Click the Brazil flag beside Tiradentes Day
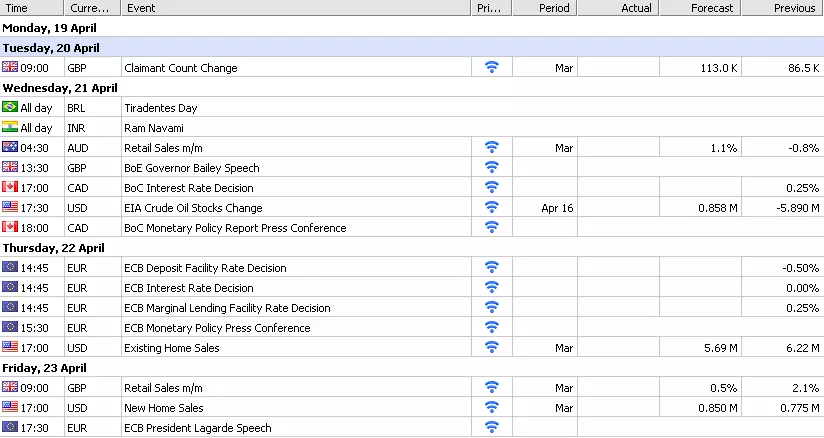The image size is (824, 438). [10, 107]
